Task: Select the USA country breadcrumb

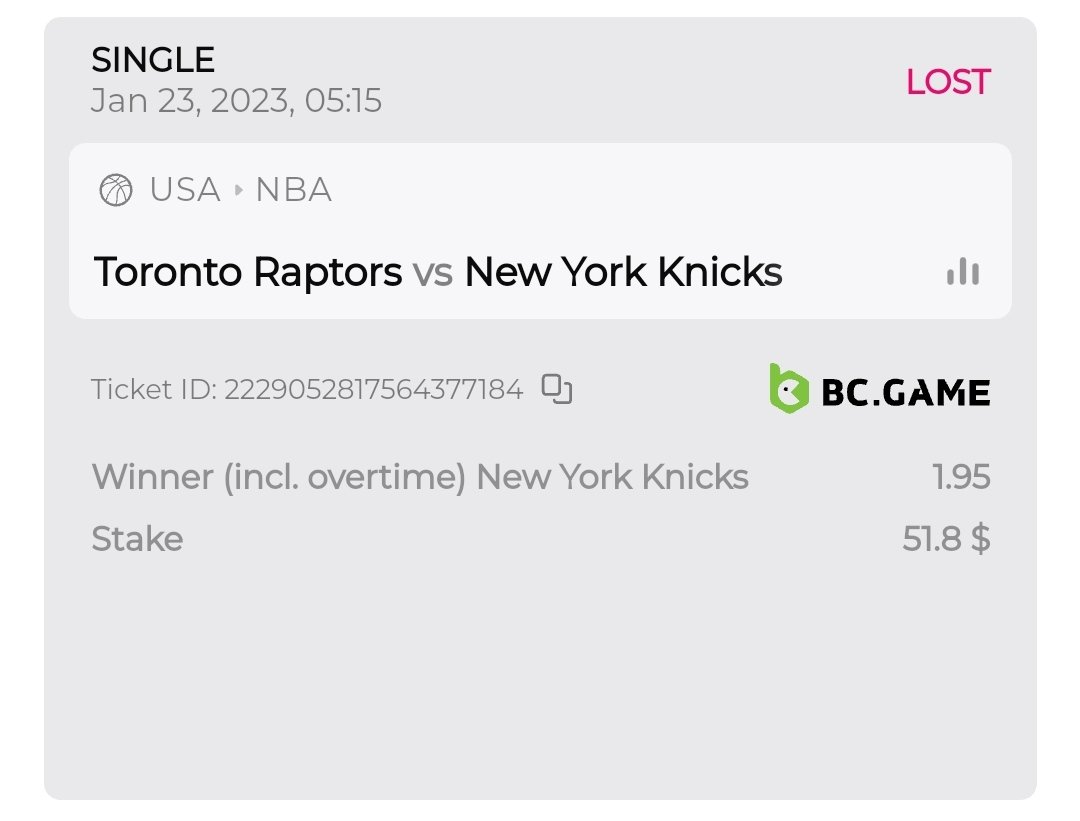Action: (x=185, y=190)
